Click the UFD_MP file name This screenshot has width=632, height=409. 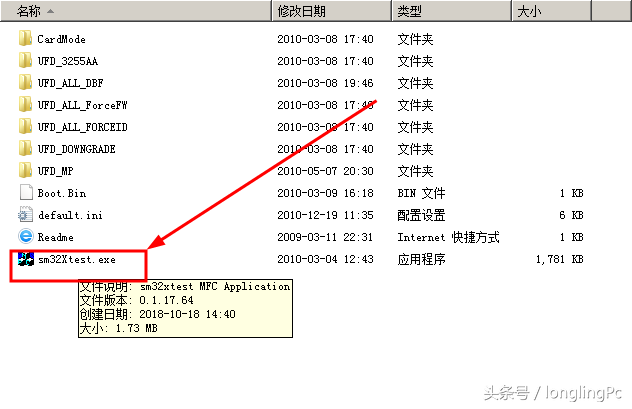[x=56, y=171]
